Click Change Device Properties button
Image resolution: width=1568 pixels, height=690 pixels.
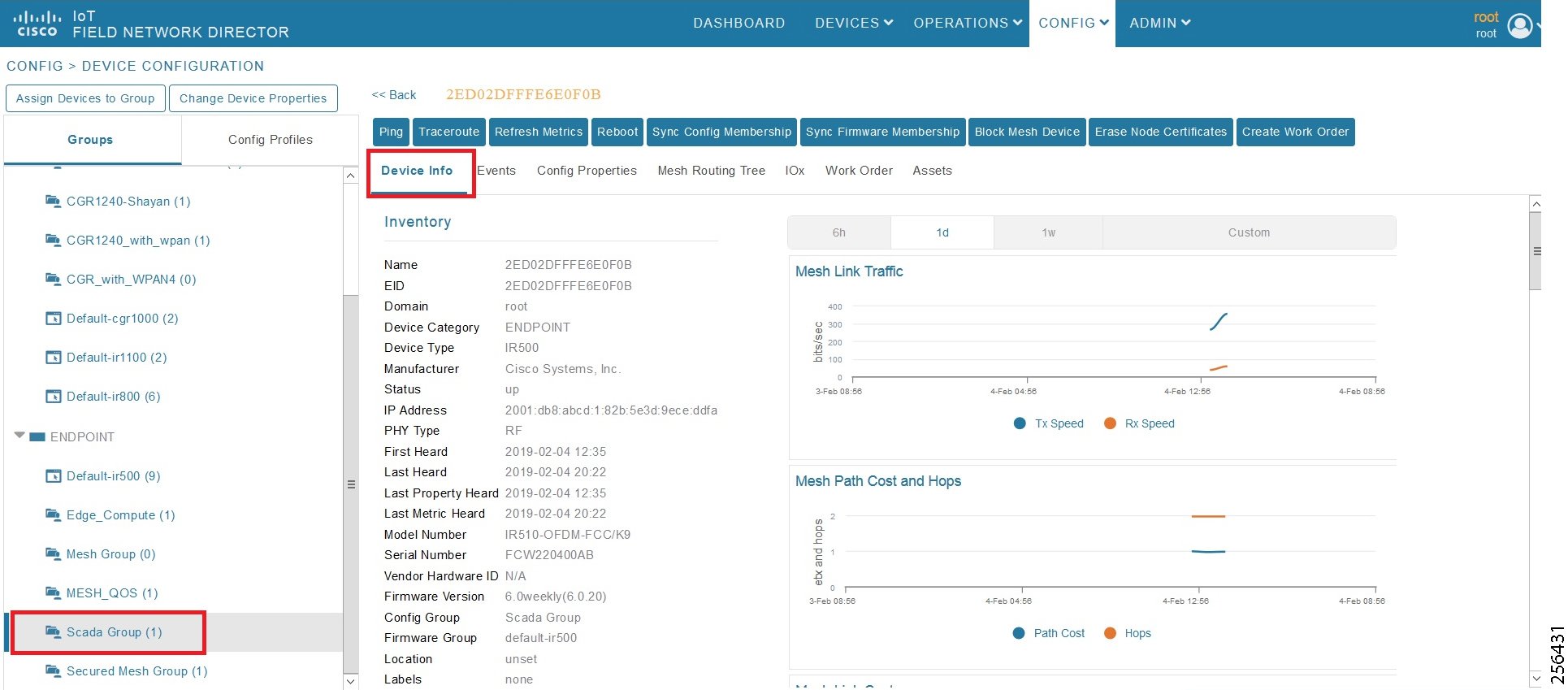coord(253,98)
